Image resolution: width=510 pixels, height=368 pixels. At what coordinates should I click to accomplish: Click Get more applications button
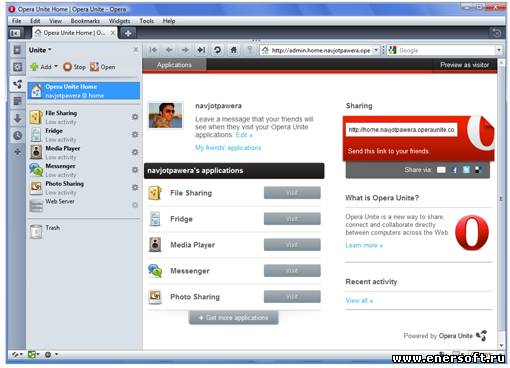(233, 318)
